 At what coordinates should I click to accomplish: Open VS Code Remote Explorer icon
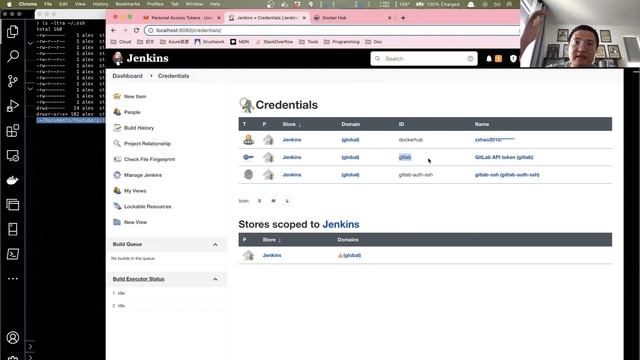click(x=13, y=156)
